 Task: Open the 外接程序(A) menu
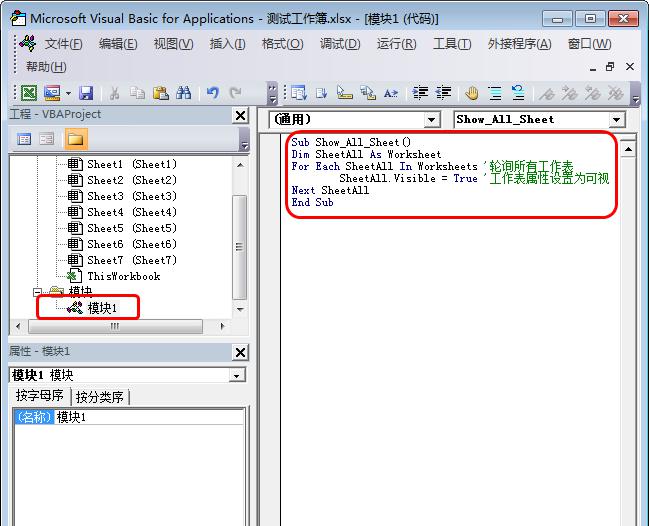(519, 43)
